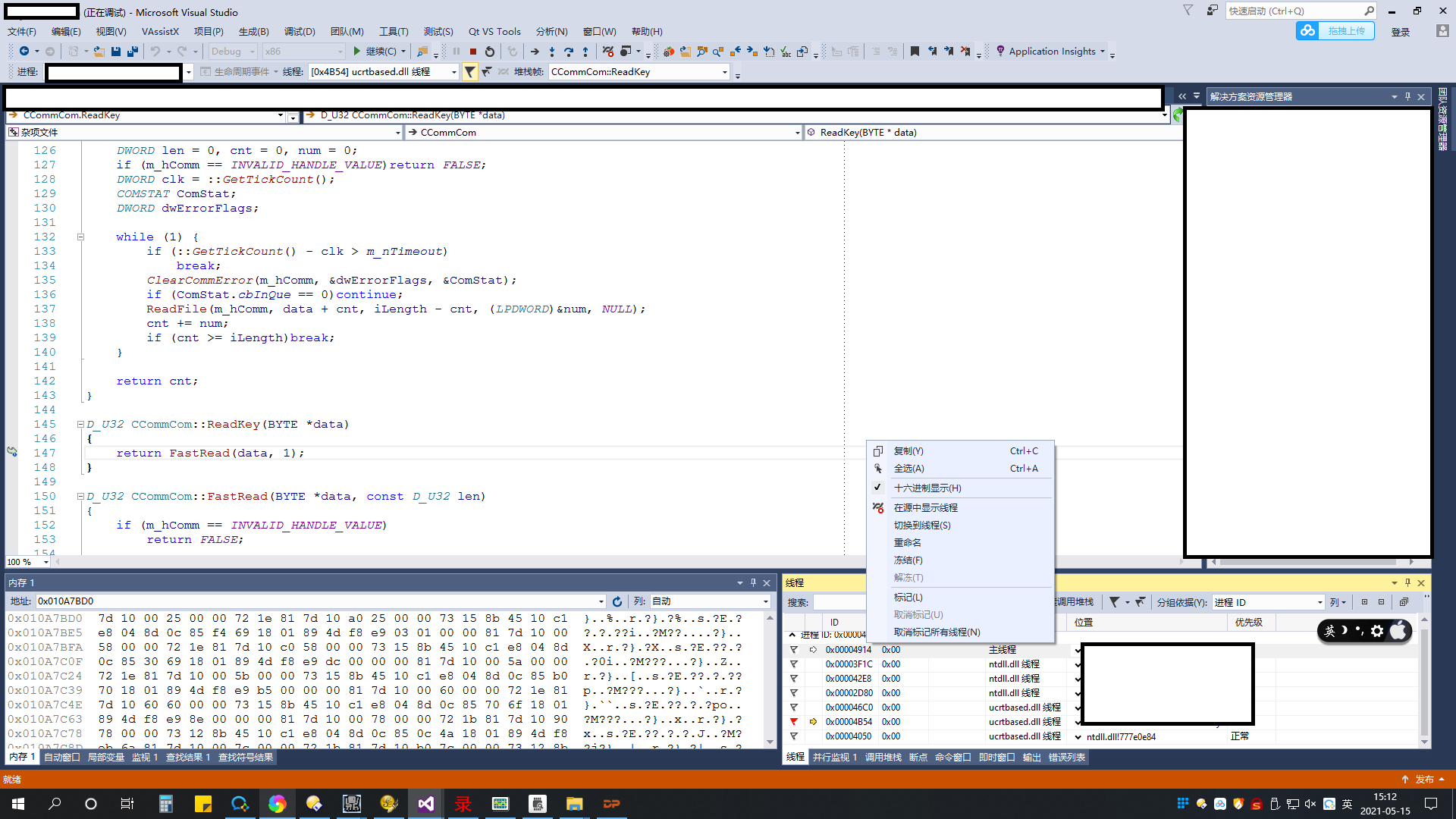Toggle flag on main thread 0x00004914 row
Screen dimensions: 1456x819
(x=794, y=650)
